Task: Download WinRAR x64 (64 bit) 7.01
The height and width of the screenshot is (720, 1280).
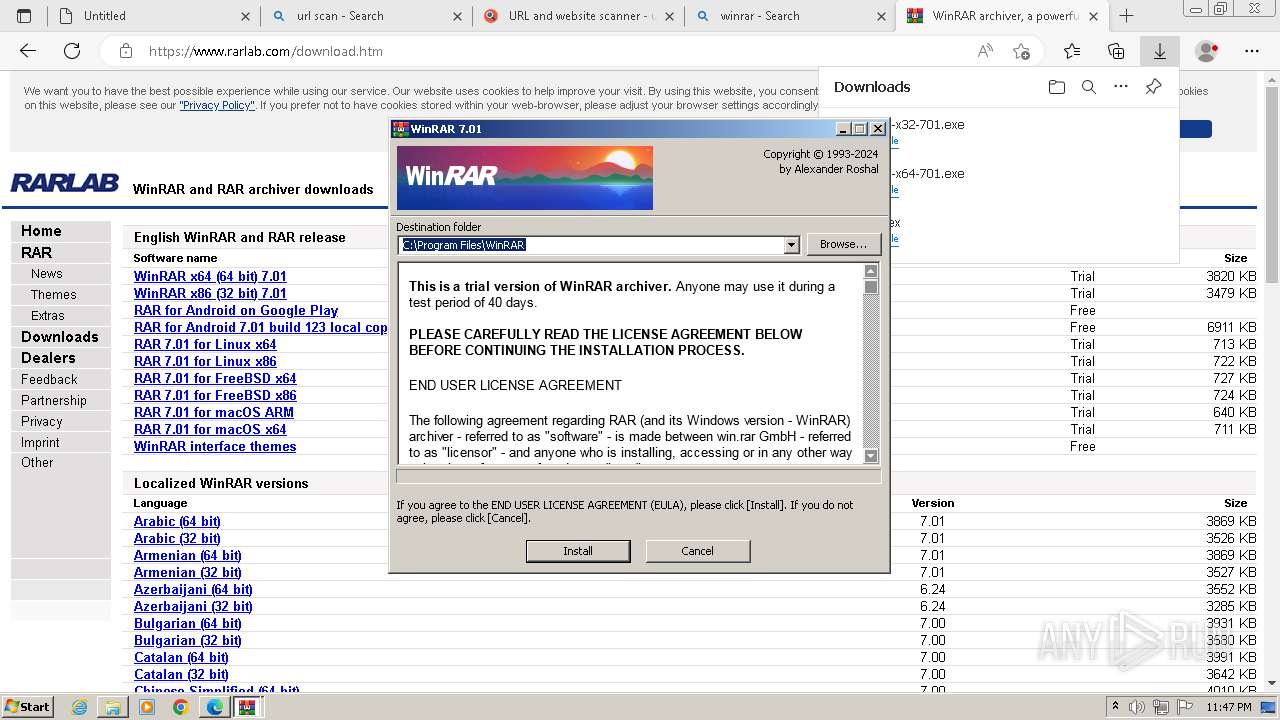Action: pos(210,276)
